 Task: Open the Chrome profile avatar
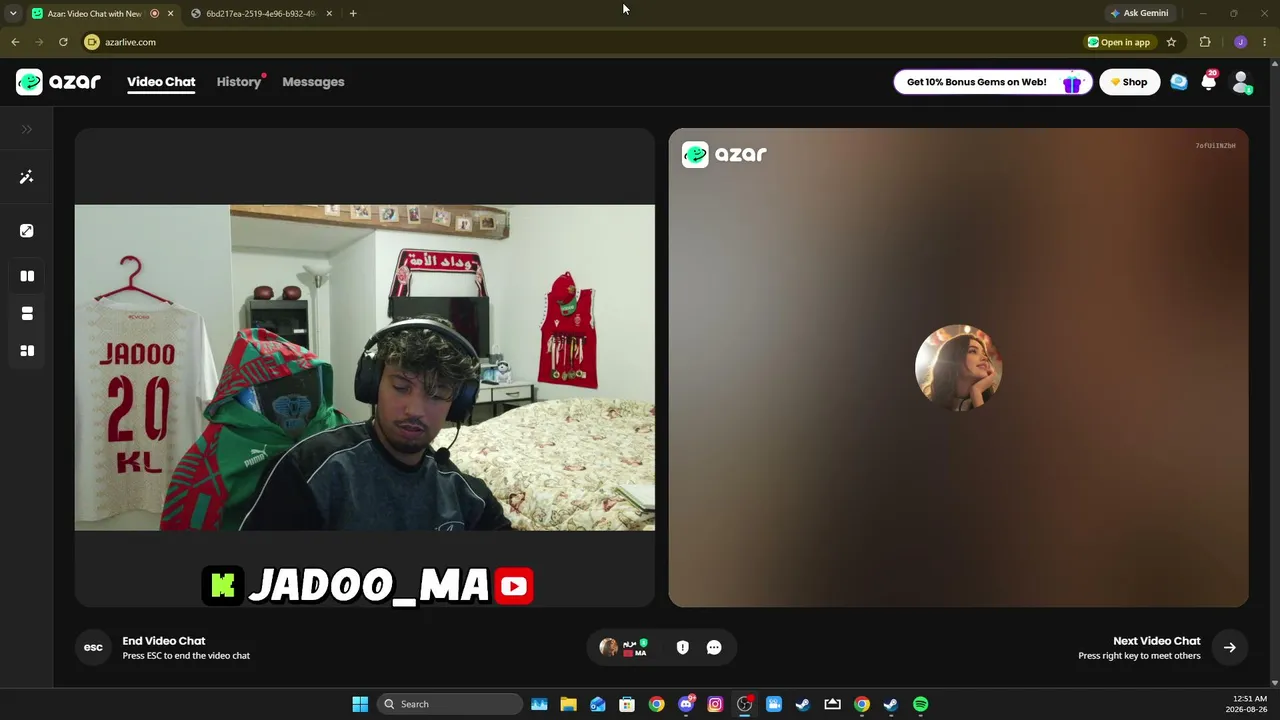[1240, 42]
